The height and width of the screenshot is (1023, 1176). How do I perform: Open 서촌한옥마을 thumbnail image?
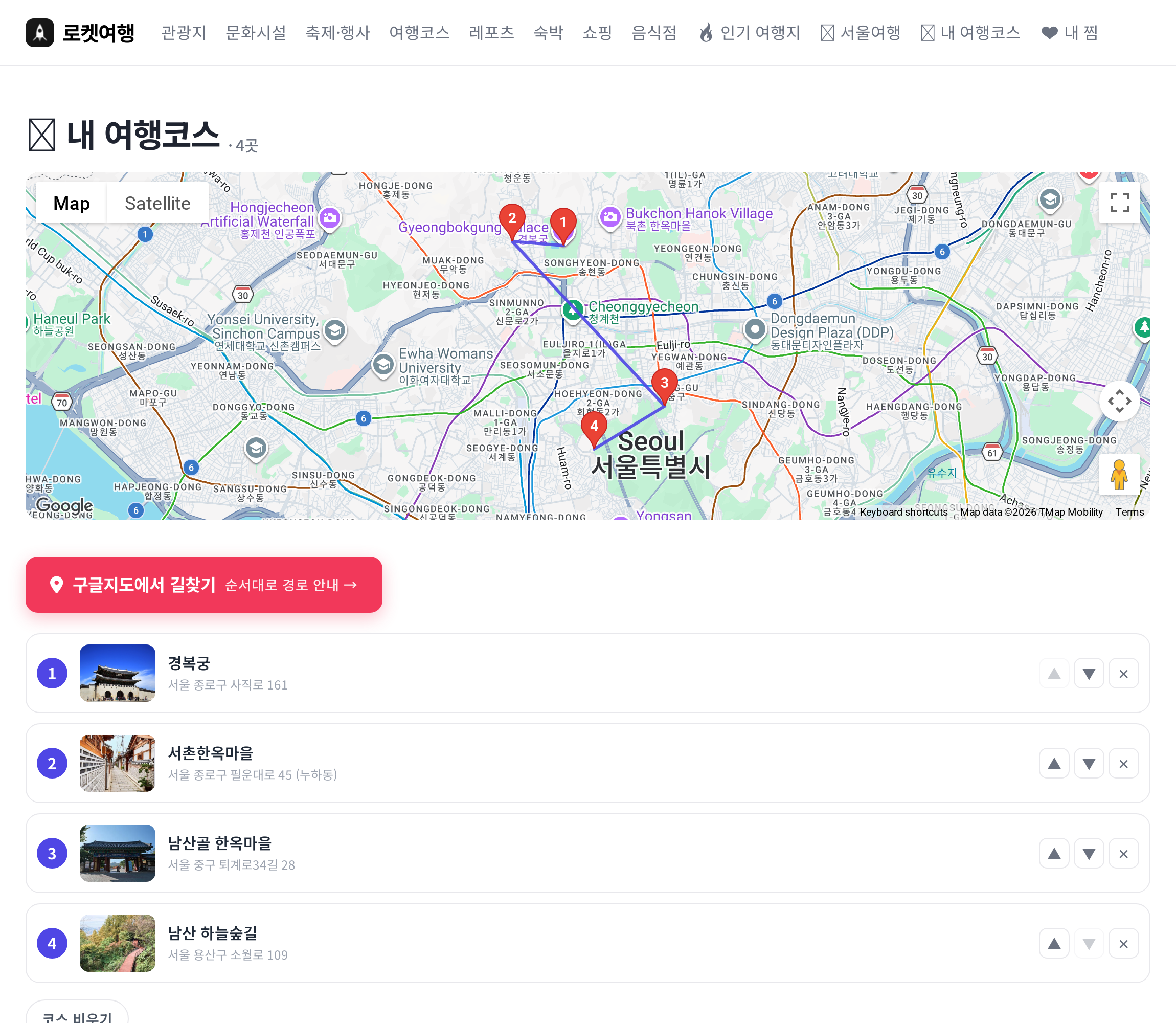[118, 763]
